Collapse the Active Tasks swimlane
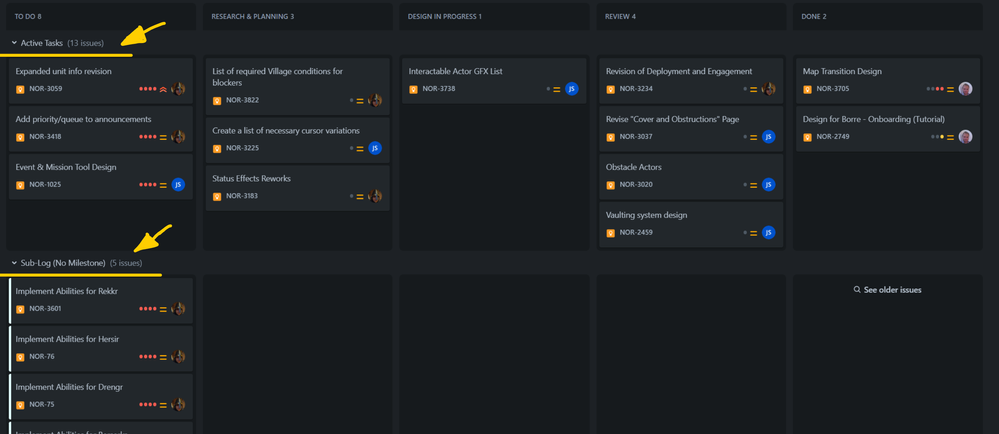Image resolution: width=999 pixels, height=434 pixels. coord(14,43)
